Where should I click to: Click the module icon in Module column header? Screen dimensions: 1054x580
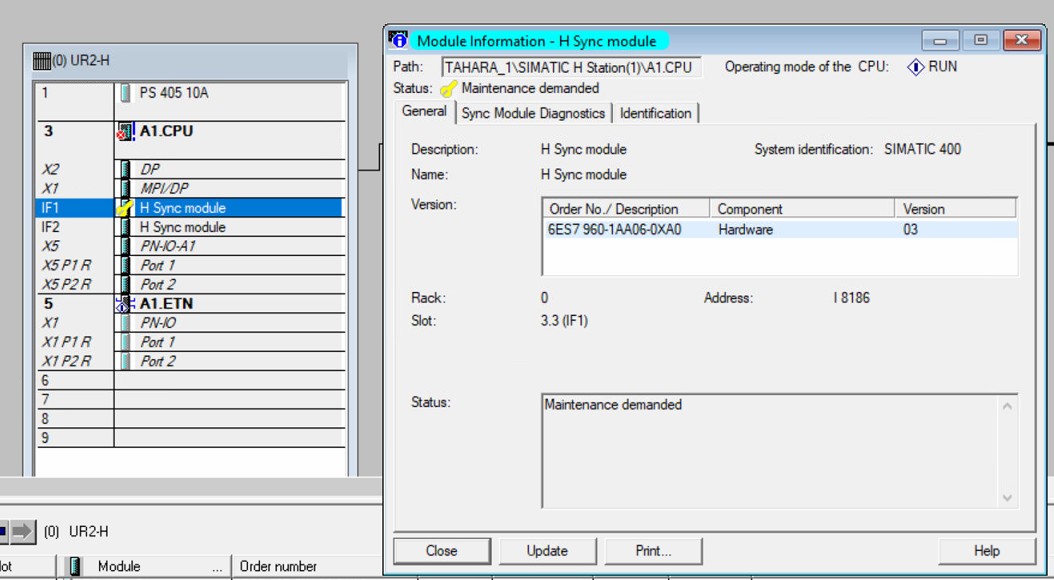pos(74,566)
